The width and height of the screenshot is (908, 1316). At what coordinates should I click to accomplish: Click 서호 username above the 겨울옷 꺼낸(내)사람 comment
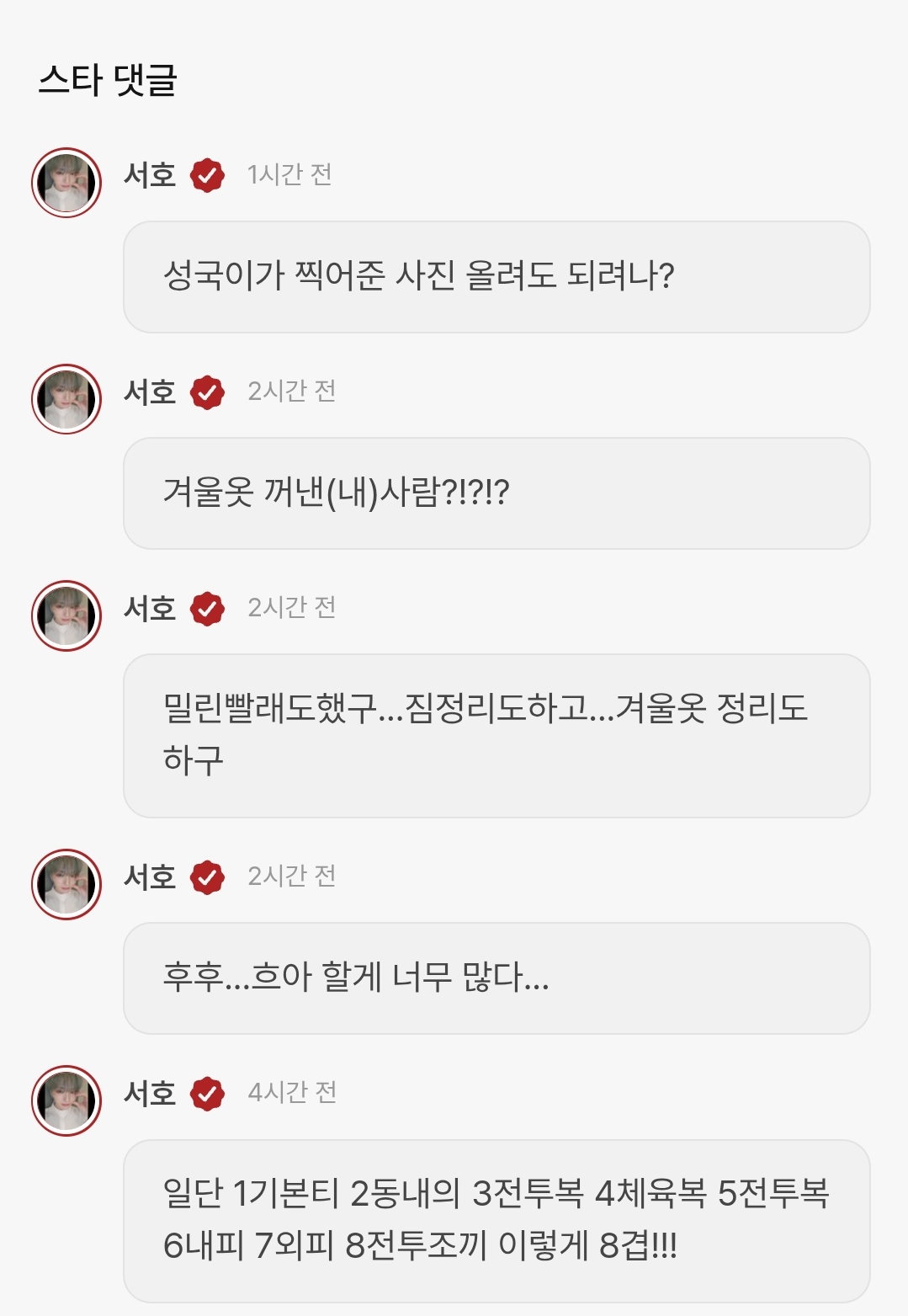[150, 392]
